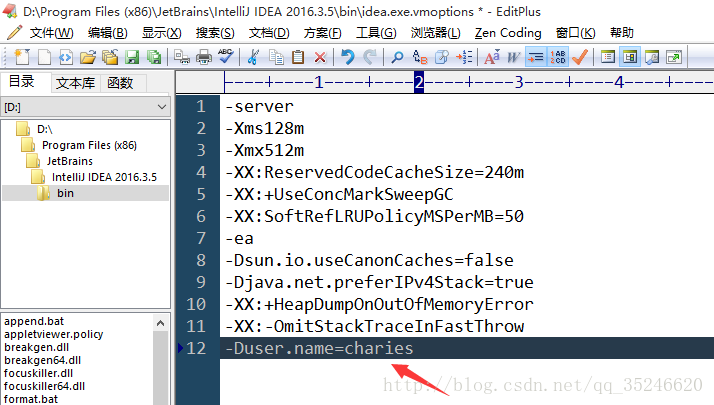Cut selection with scissors icon
714x405 pixels.
[254, 57]
